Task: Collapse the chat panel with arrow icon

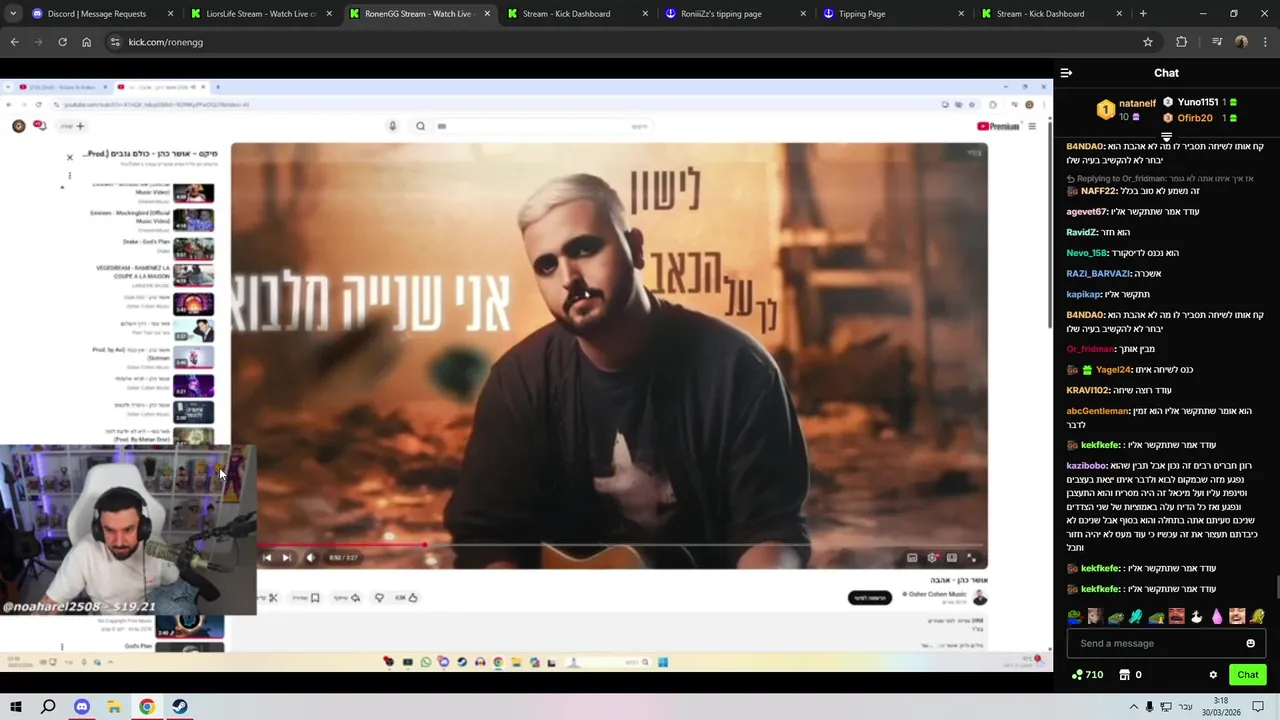Action: (x=1066, y=73)
